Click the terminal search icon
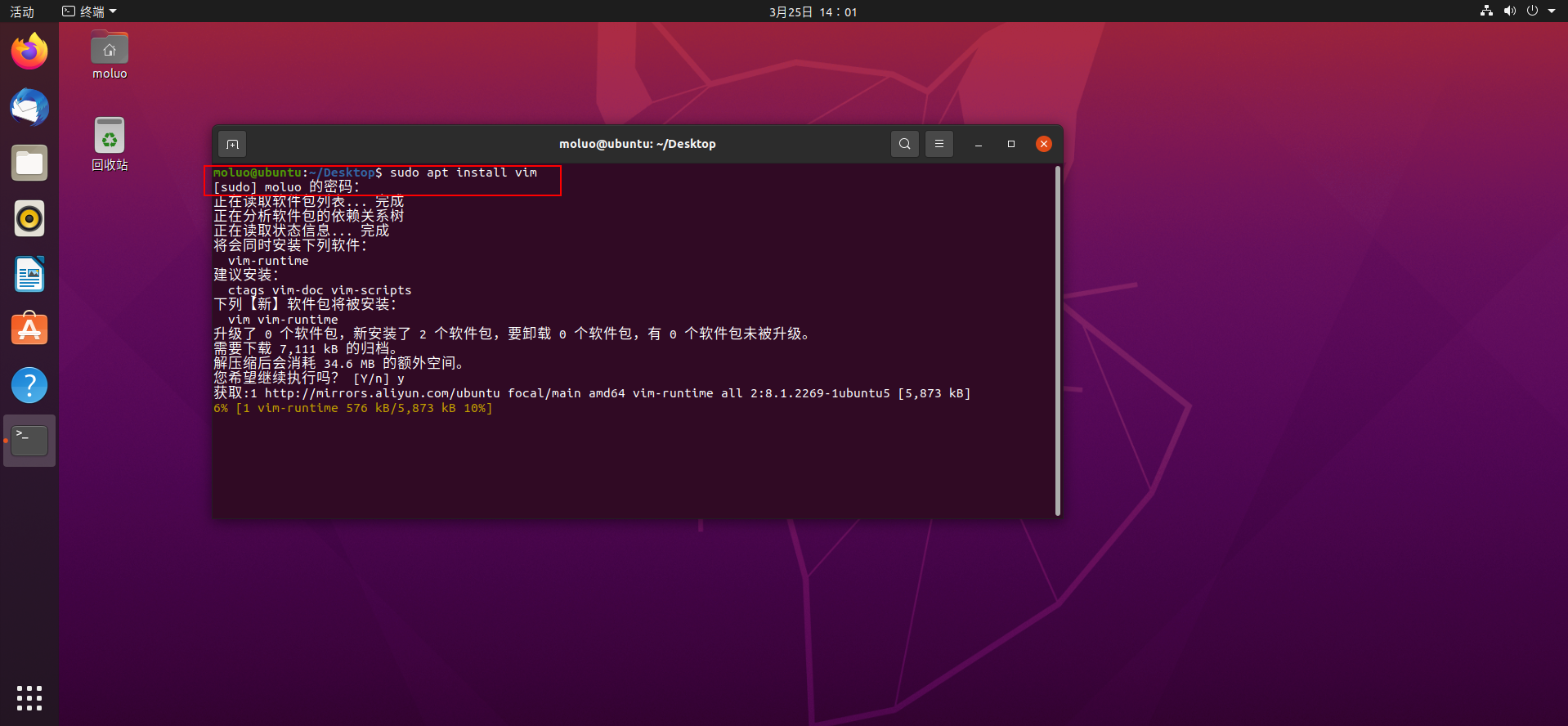This screenshot has height=726, width=1568. [904, 144]
